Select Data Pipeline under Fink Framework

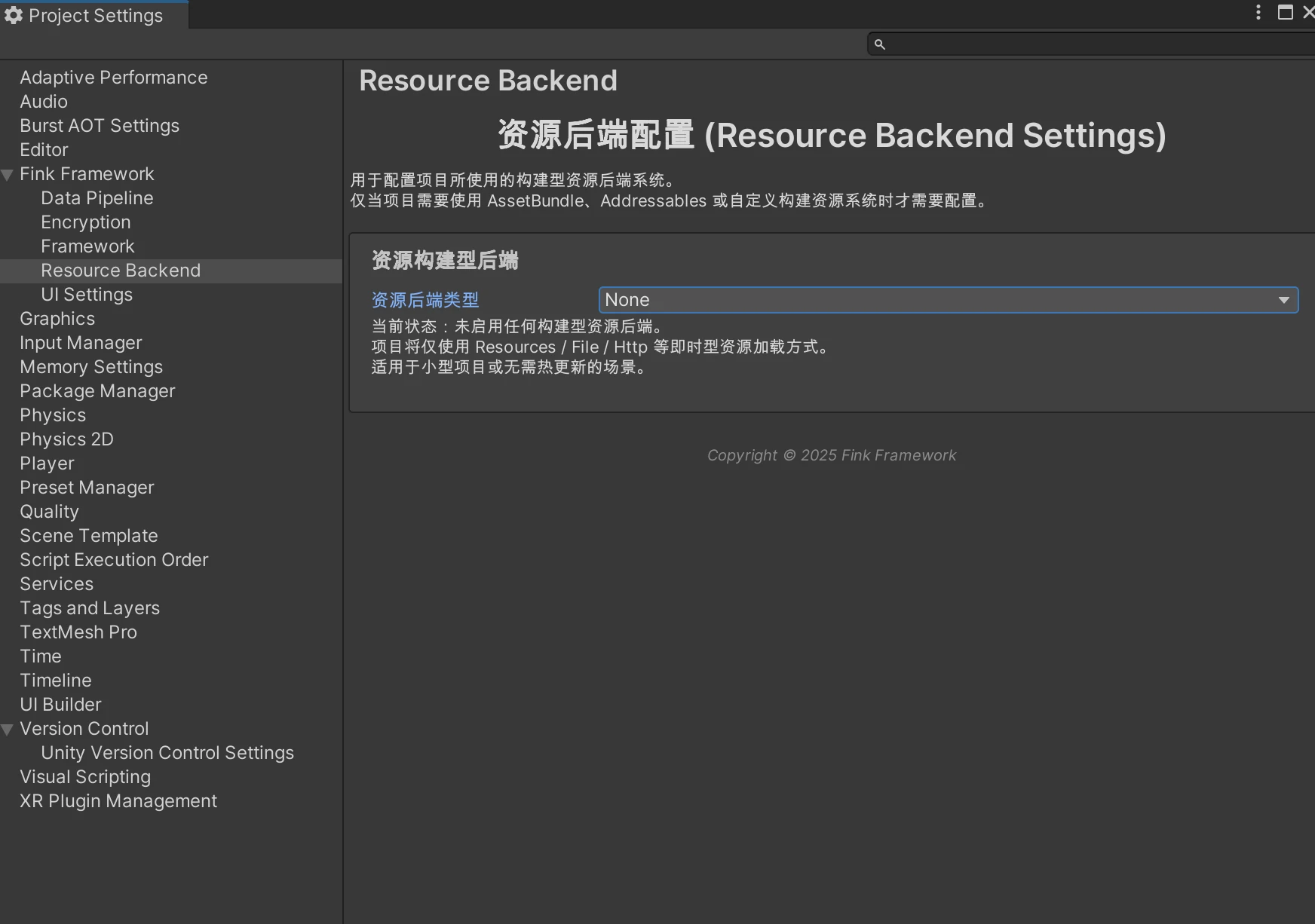97,198
